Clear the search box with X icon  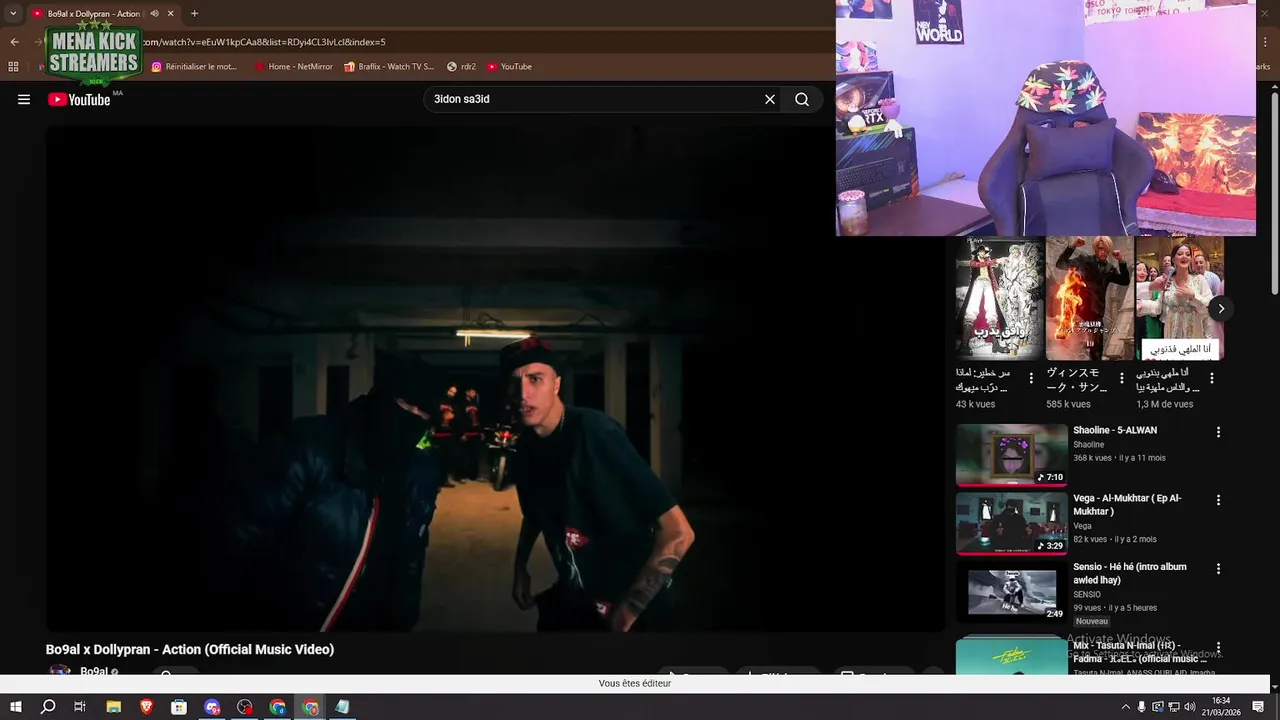point(770,99)
